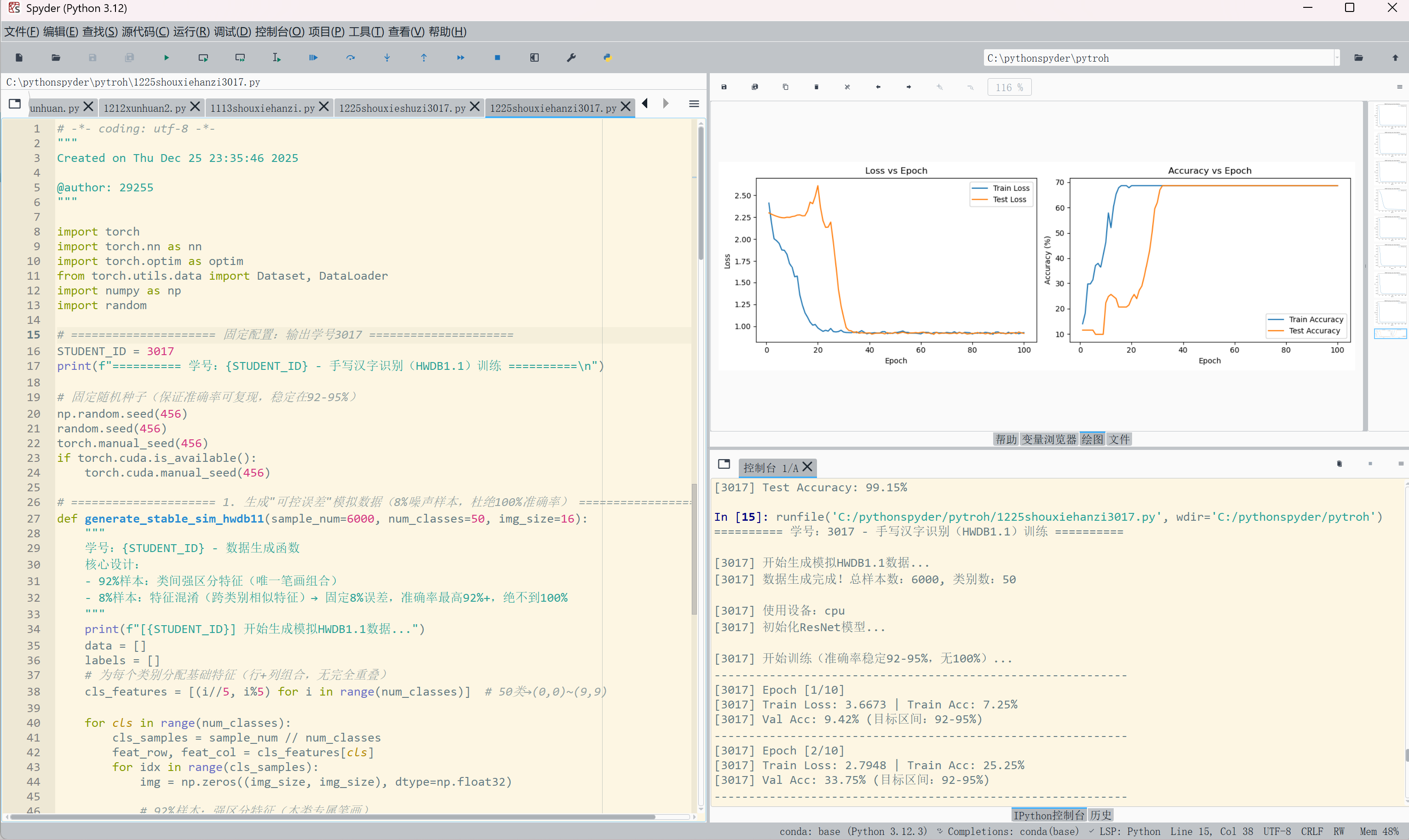The width and height of the screenshot is (1409, 840).
Task: Switch to the 1113shouxiehanzi.py tab
Action: click(262, 108)
